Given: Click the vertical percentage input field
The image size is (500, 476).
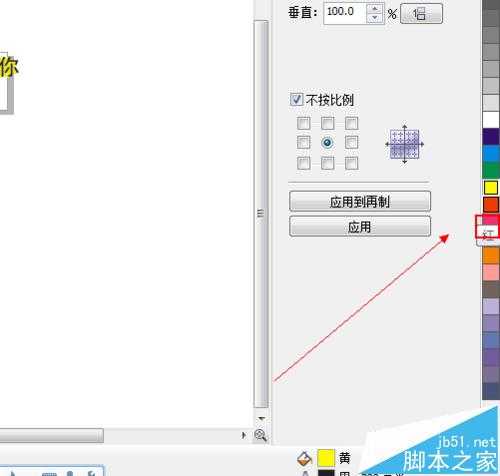Looking at the screenshot, I should pyautogui.click(x=345, y=13).
